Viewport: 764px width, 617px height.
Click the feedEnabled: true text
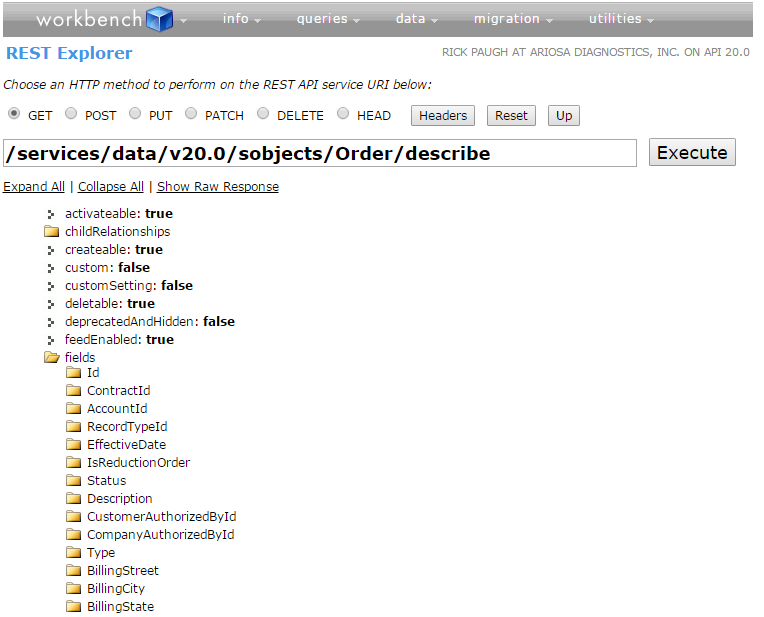click(x=119, y=340)
